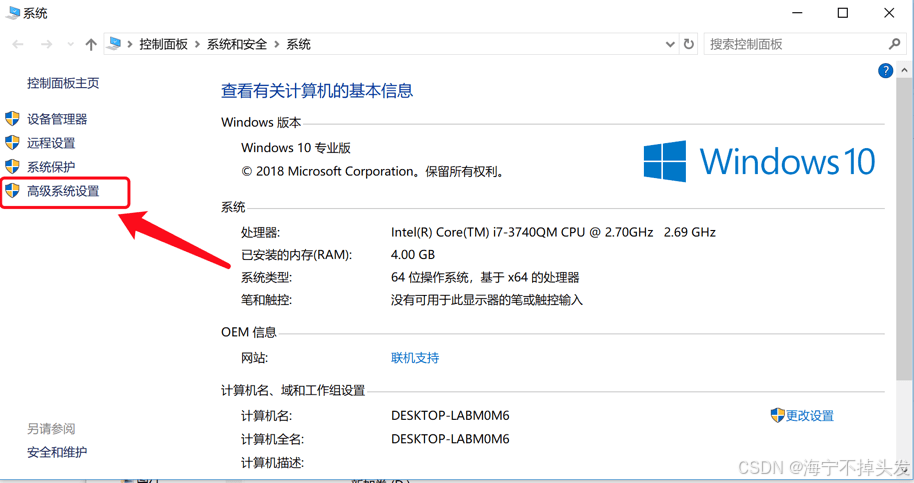Minimize the 系统 window
Viewport: 914px width, 483px height.
pyautogui.click(x=797, y=13)
